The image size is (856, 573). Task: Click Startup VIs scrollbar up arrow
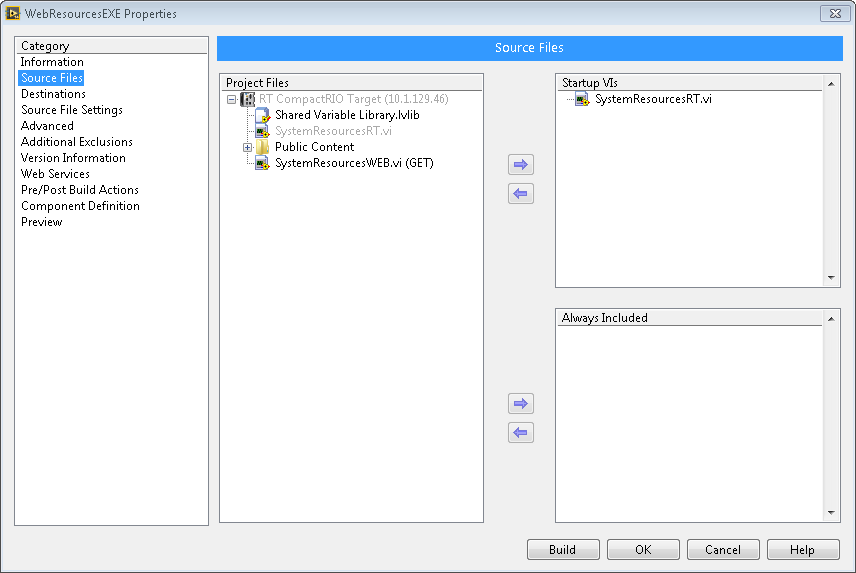click(x=831, y=84)
